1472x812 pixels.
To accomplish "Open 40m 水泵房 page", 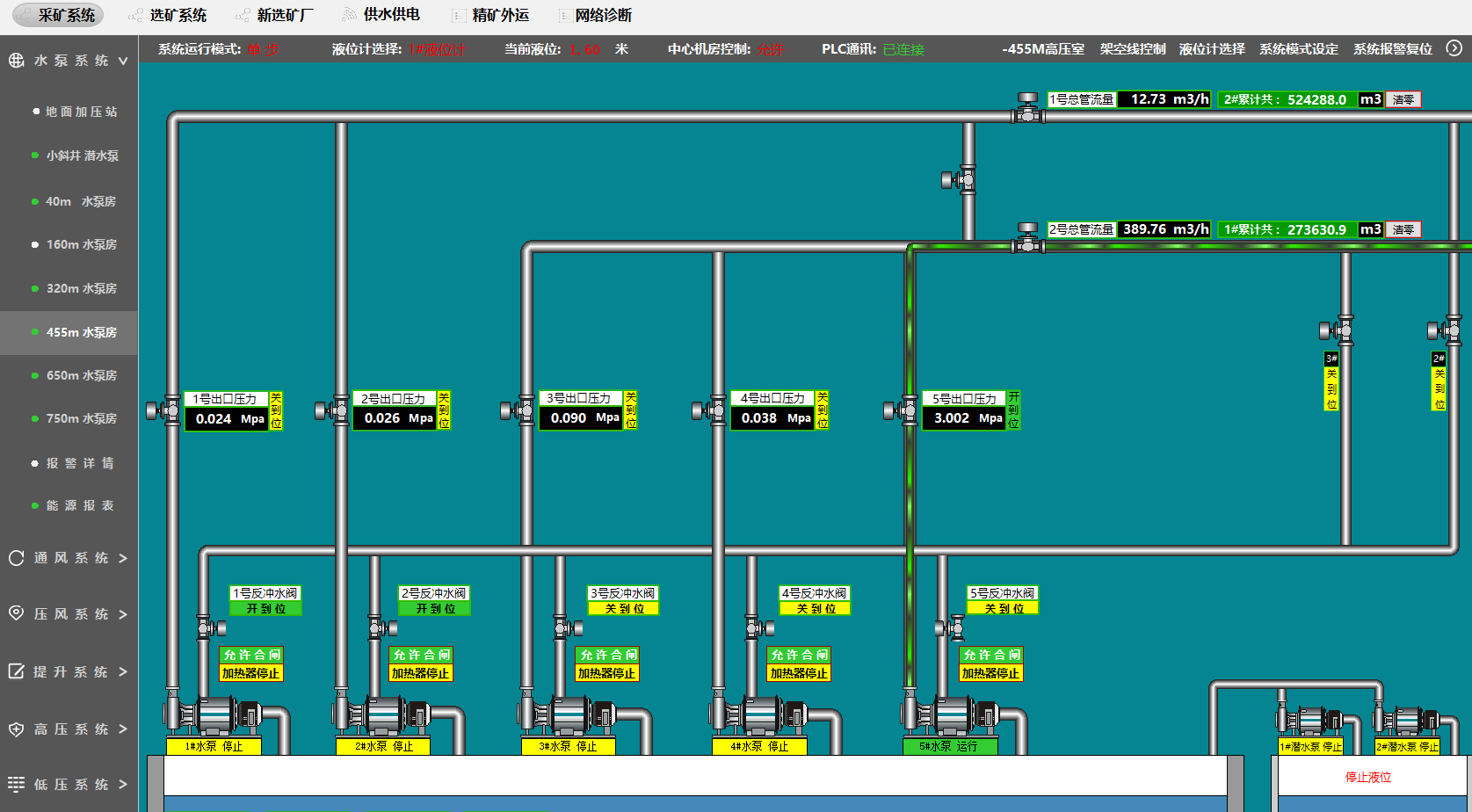I will pyautogui.click(x=75, y=201).
